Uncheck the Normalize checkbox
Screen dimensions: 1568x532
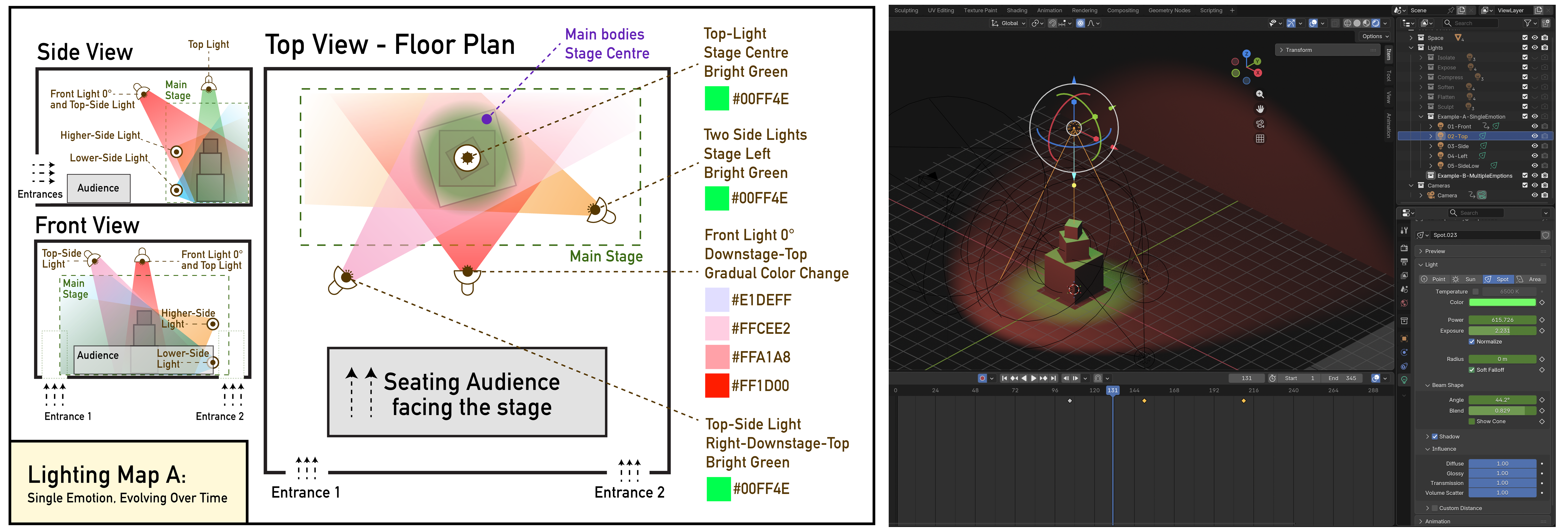coord(1472,342)
